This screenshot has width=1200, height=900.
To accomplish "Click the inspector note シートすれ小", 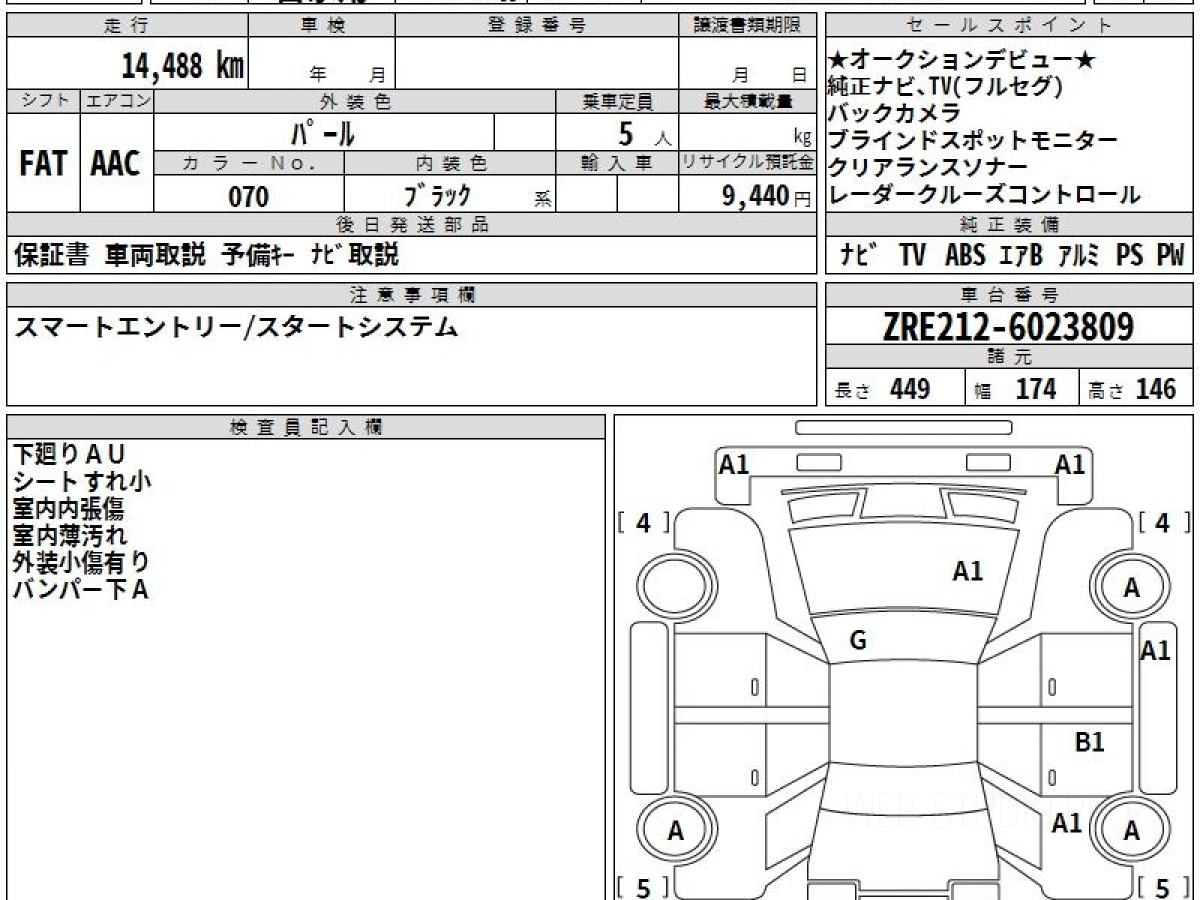I will coord(82,482).
